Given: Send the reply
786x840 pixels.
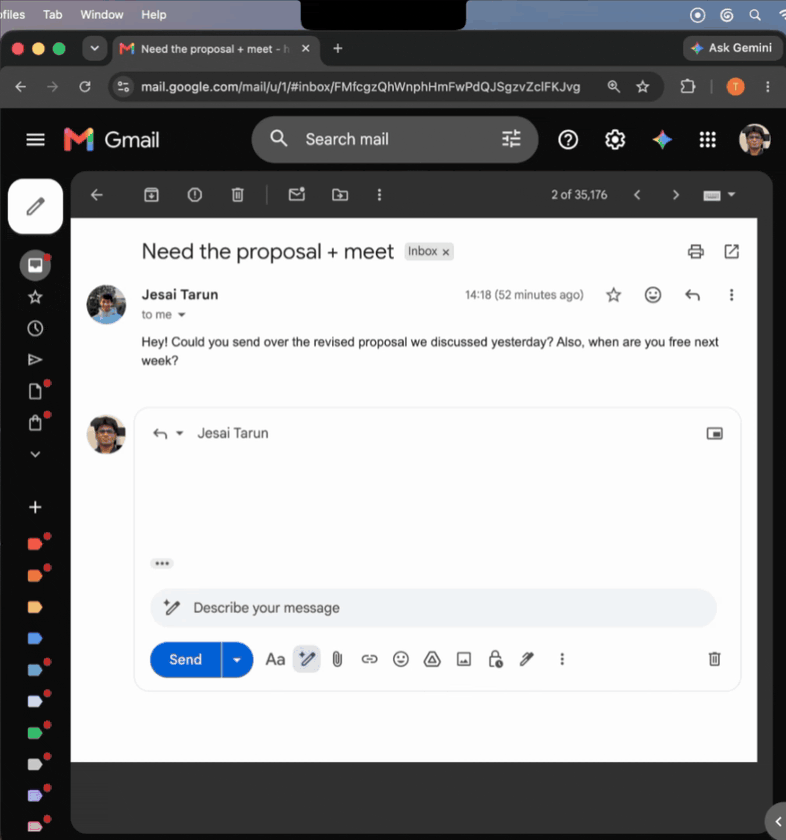Looking at the screenshot, I should 185,659.
